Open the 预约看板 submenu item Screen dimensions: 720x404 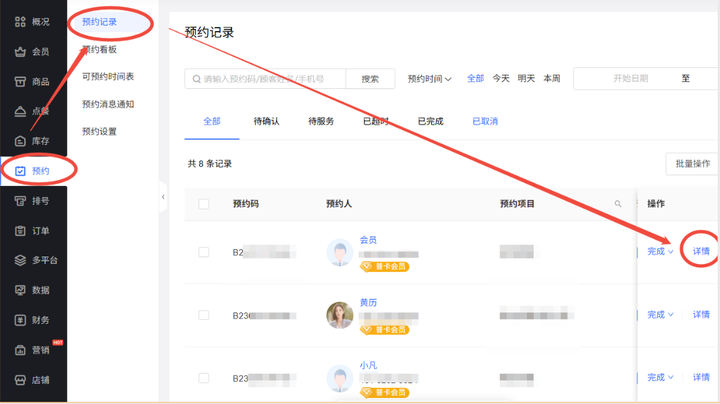pyautogui.click(x=100, y=49)
